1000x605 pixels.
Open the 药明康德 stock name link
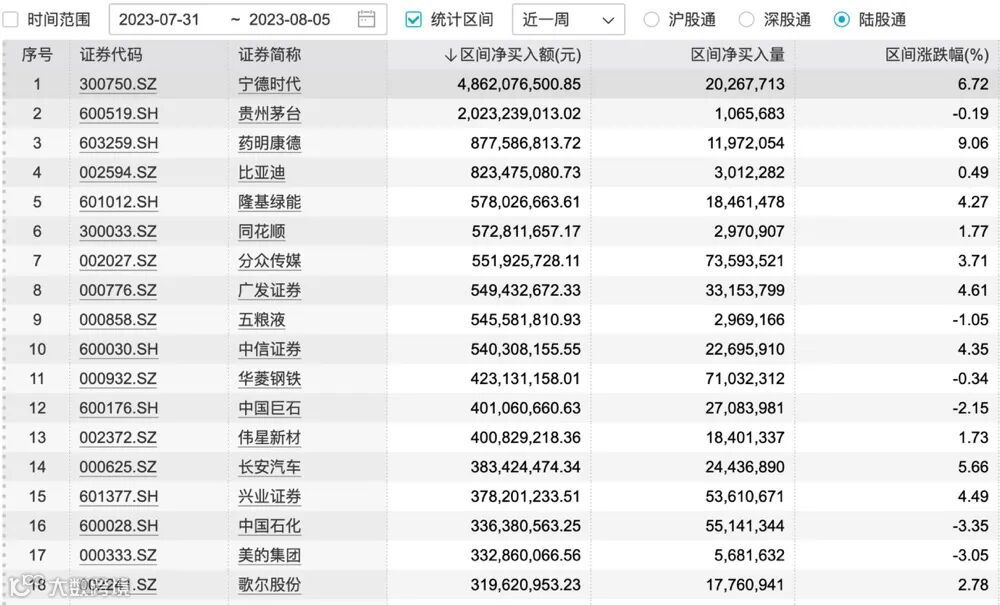click(270, 143)
